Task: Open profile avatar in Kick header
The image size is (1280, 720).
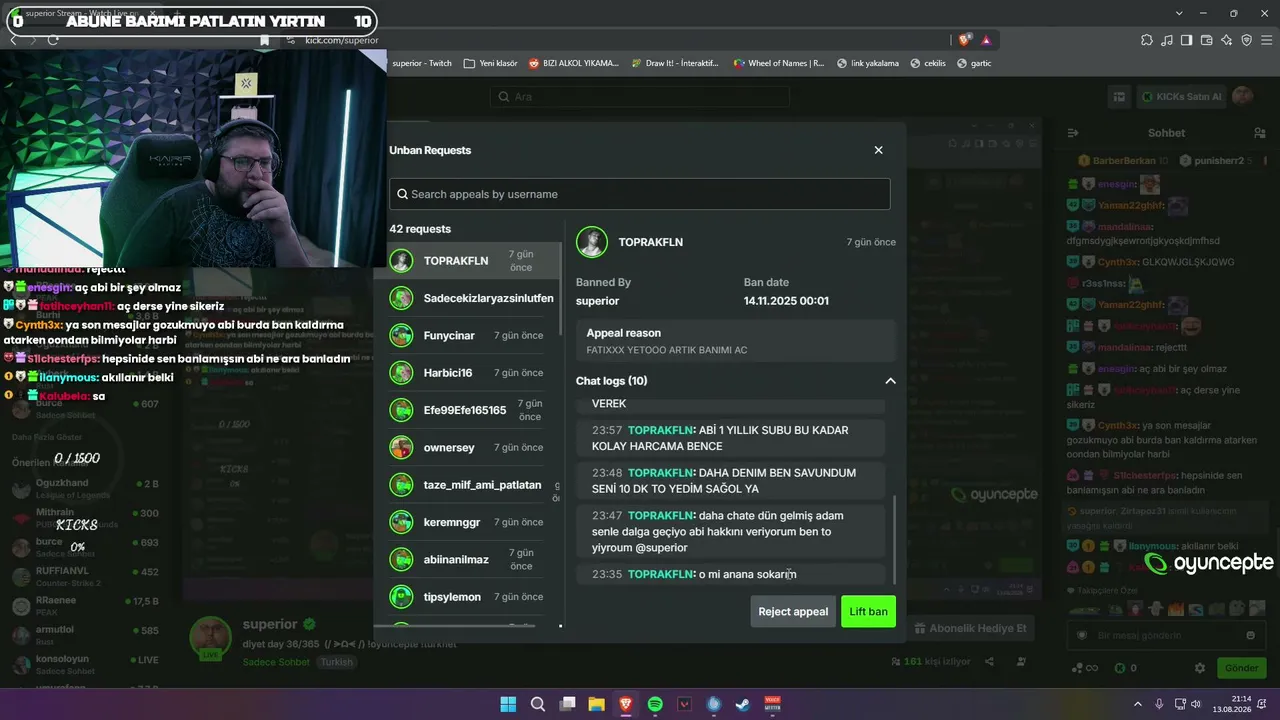Action: (1243, 96)
